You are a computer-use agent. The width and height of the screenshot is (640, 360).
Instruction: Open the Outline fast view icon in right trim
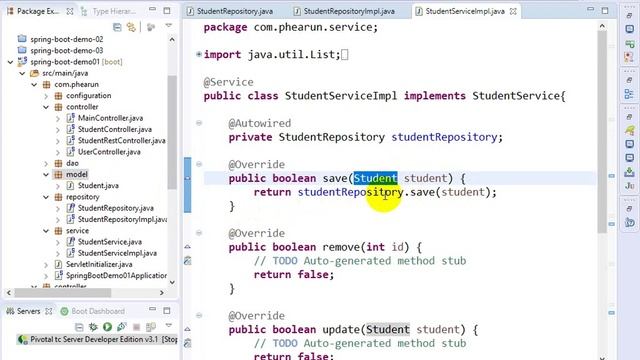click(x=629, y=94)
